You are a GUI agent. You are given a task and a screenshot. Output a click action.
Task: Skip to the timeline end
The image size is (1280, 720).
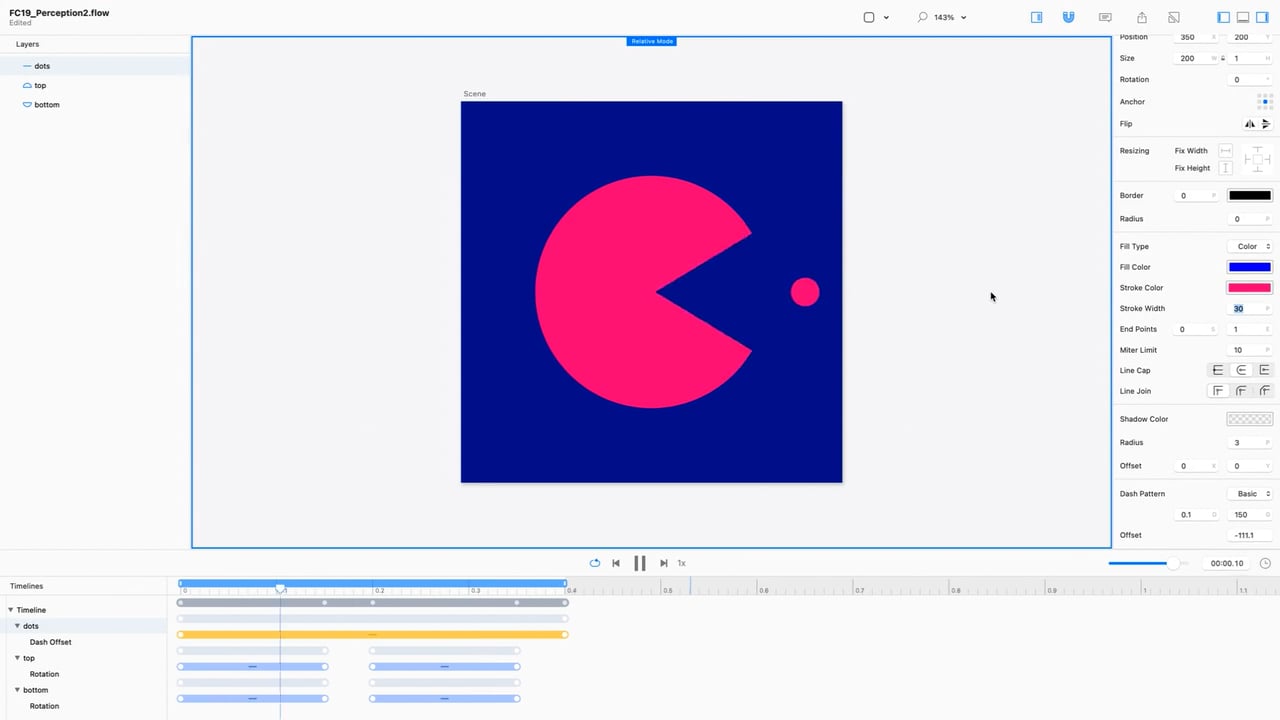[663, 563]
